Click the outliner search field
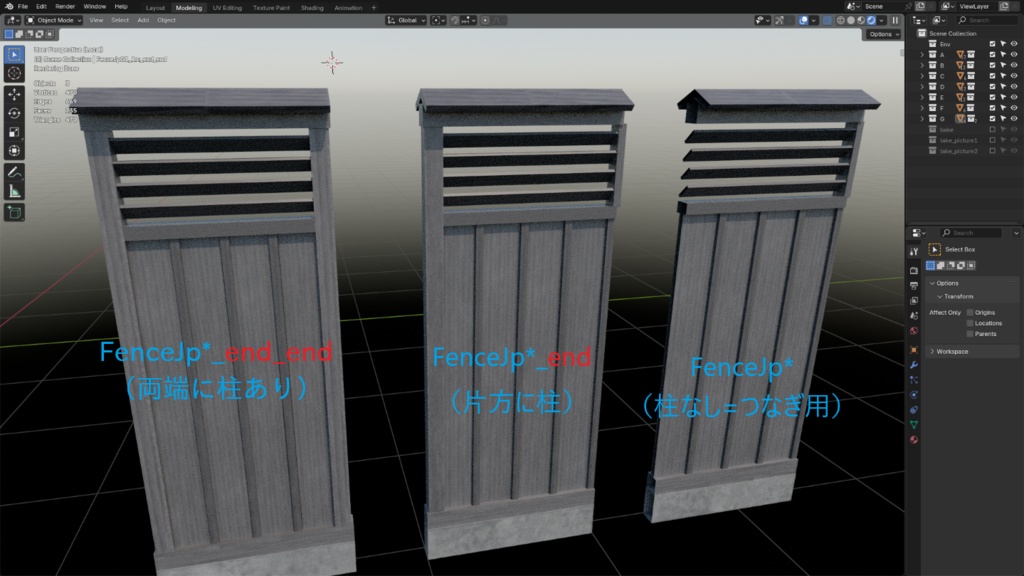The image size is (1024, 576). [987, 20]
